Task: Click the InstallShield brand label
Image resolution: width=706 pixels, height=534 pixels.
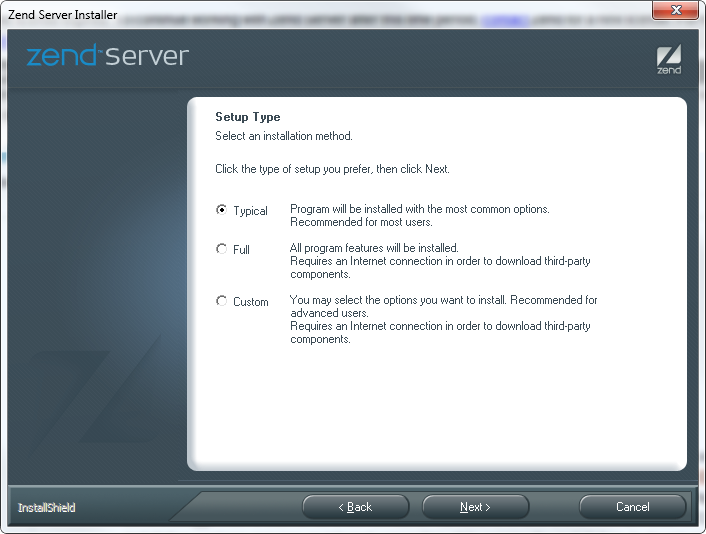Action: pos(46,508)
